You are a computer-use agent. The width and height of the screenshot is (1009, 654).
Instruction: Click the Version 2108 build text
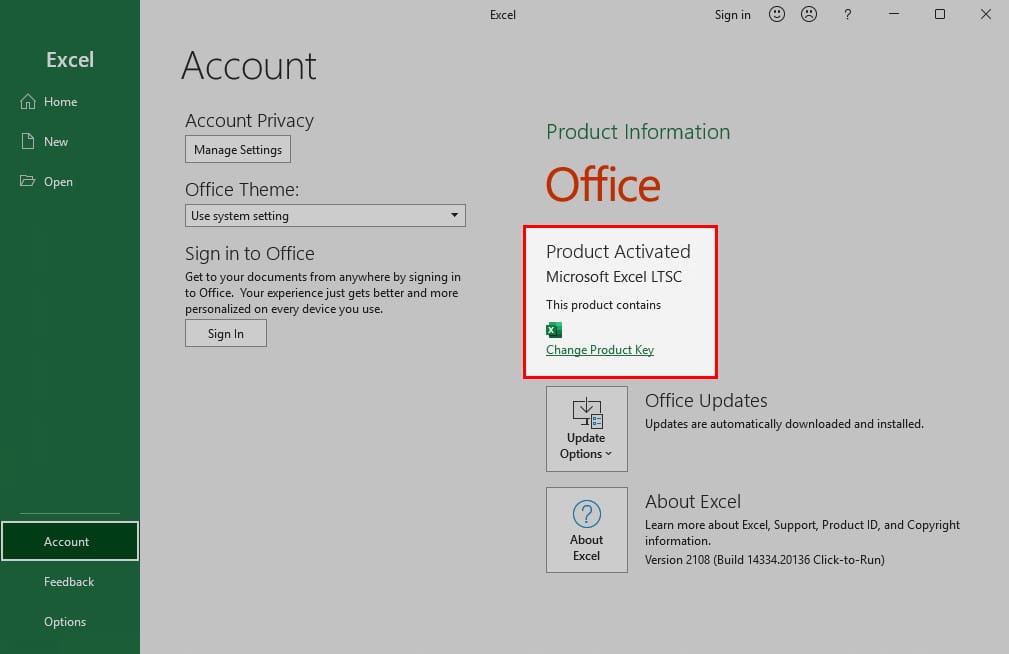[764, 559]
